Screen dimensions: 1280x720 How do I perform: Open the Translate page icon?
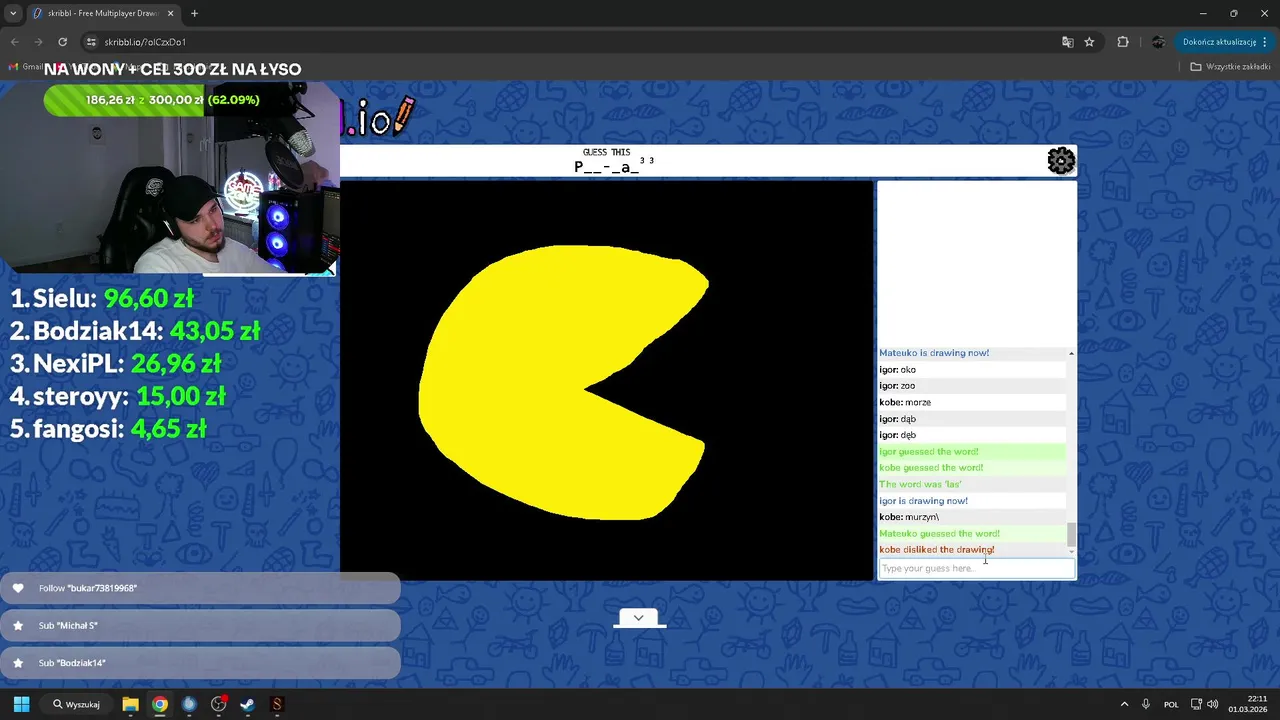(1067, 42)
